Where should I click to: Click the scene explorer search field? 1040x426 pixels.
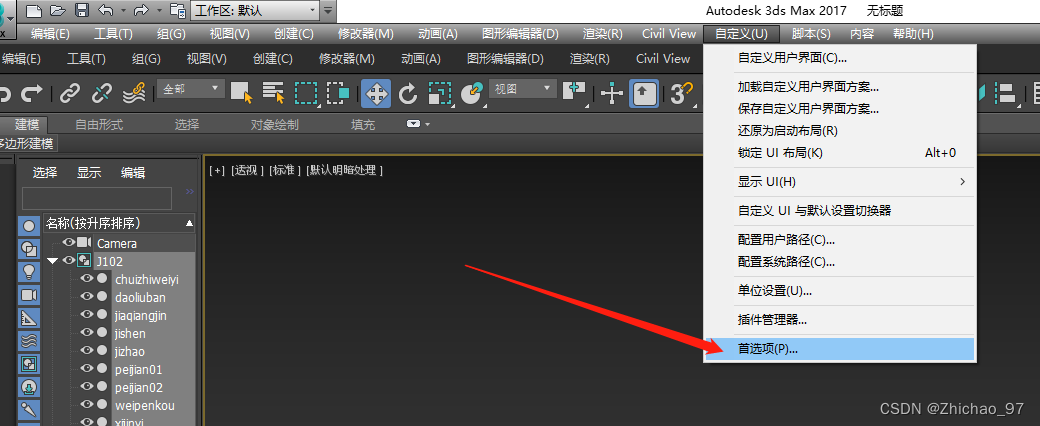[x=97, y=198]
